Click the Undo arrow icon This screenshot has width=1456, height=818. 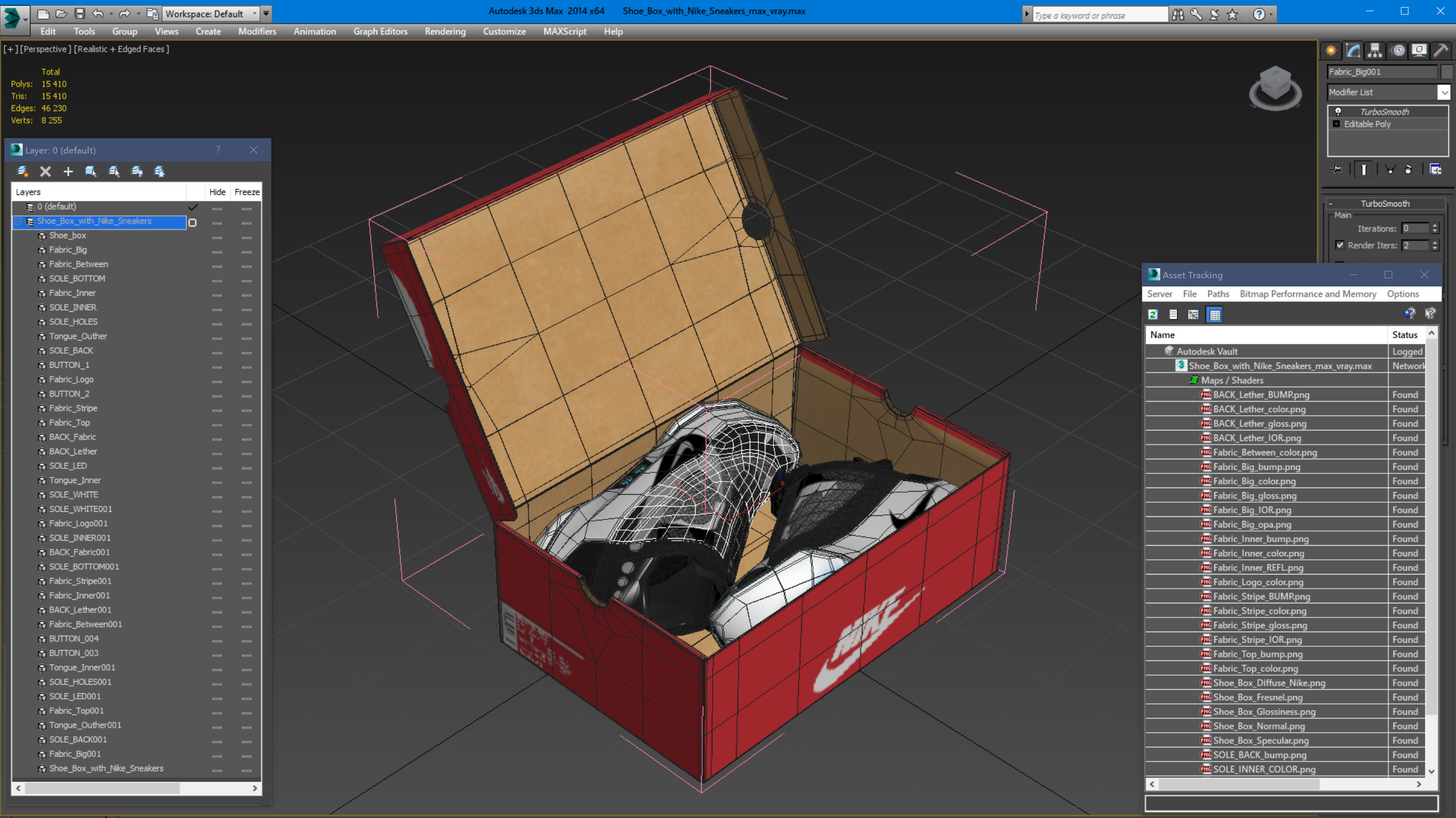point(98,14)
